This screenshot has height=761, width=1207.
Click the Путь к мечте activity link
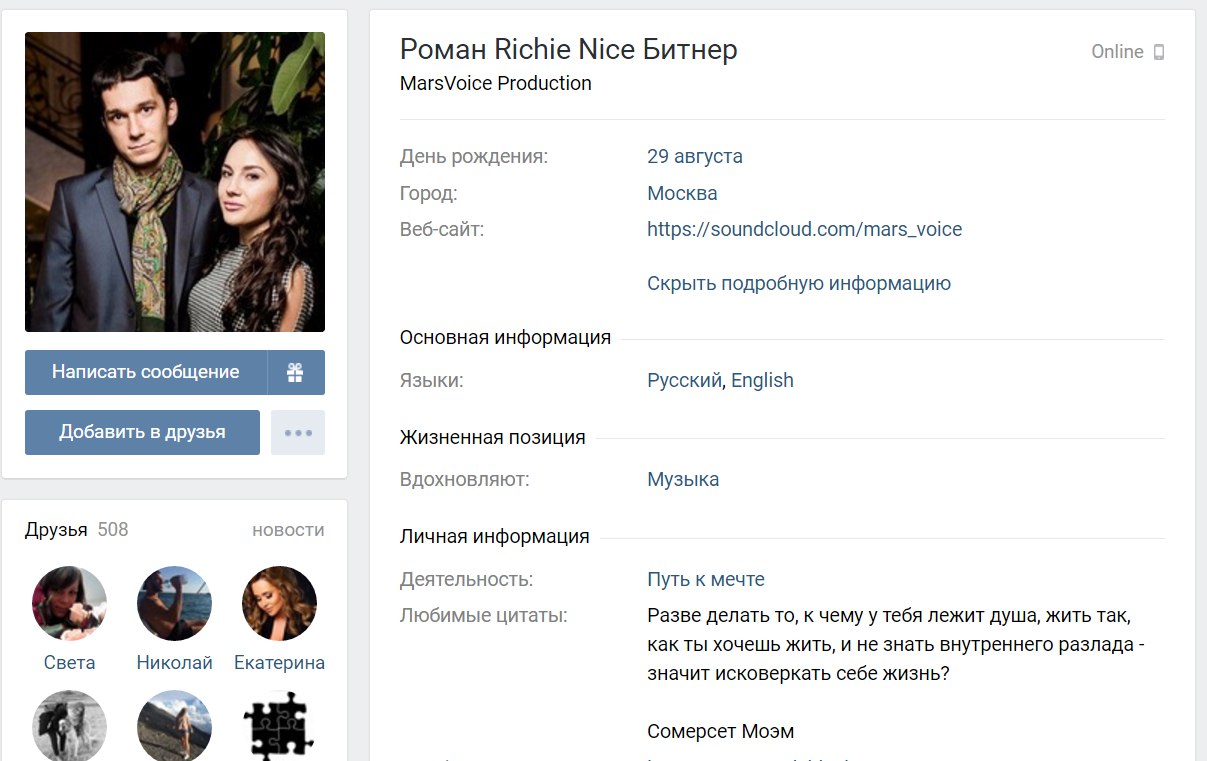[x=706, y=579]
